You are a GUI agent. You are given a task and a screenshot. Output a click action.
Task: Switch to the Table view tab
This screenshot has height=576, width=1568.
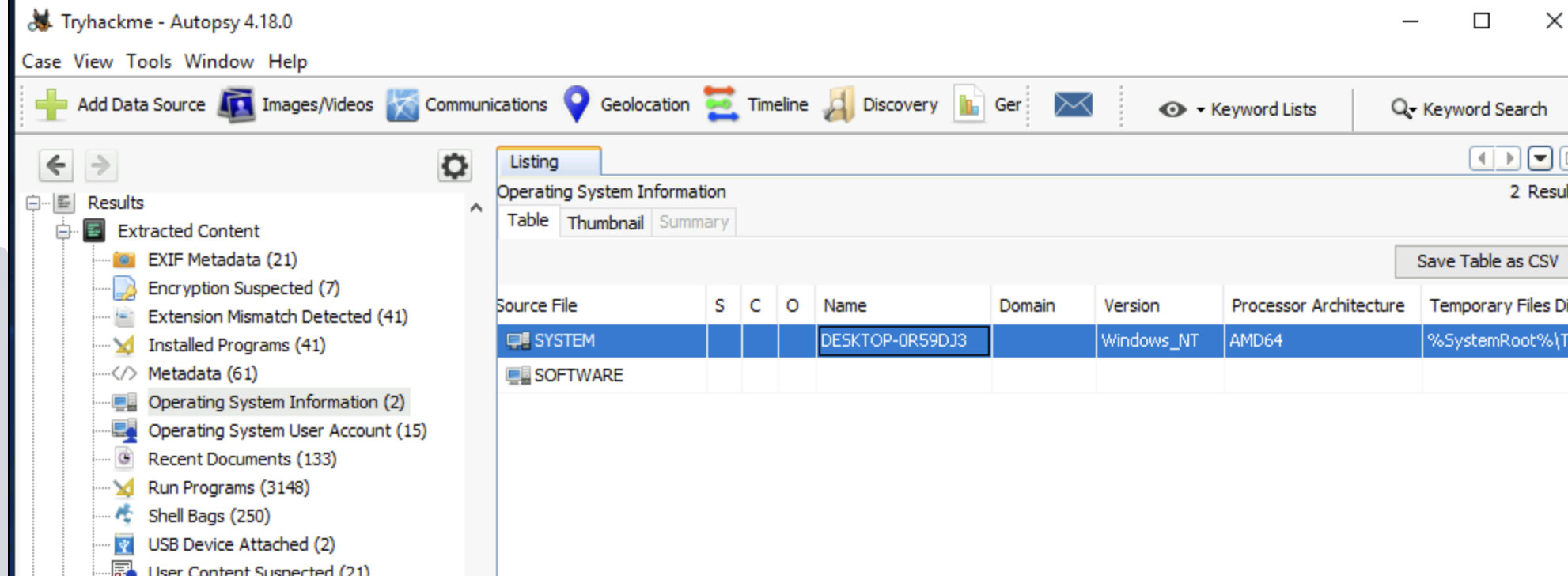528,221
